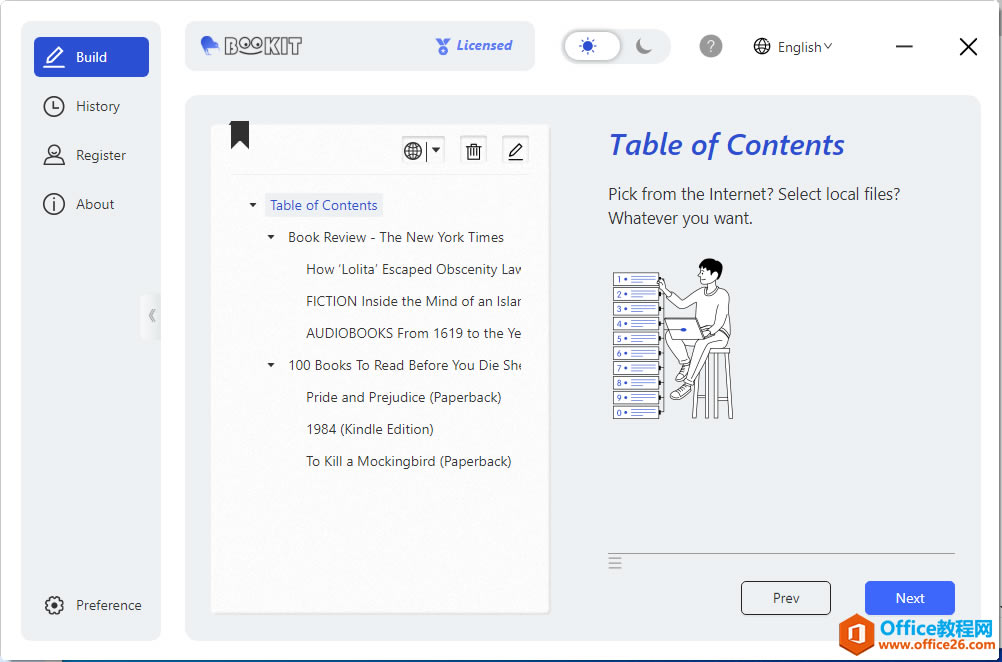Switch to light mode sun toggle
Viewport: 1002px width, 662px height.
tap(592, 47)
